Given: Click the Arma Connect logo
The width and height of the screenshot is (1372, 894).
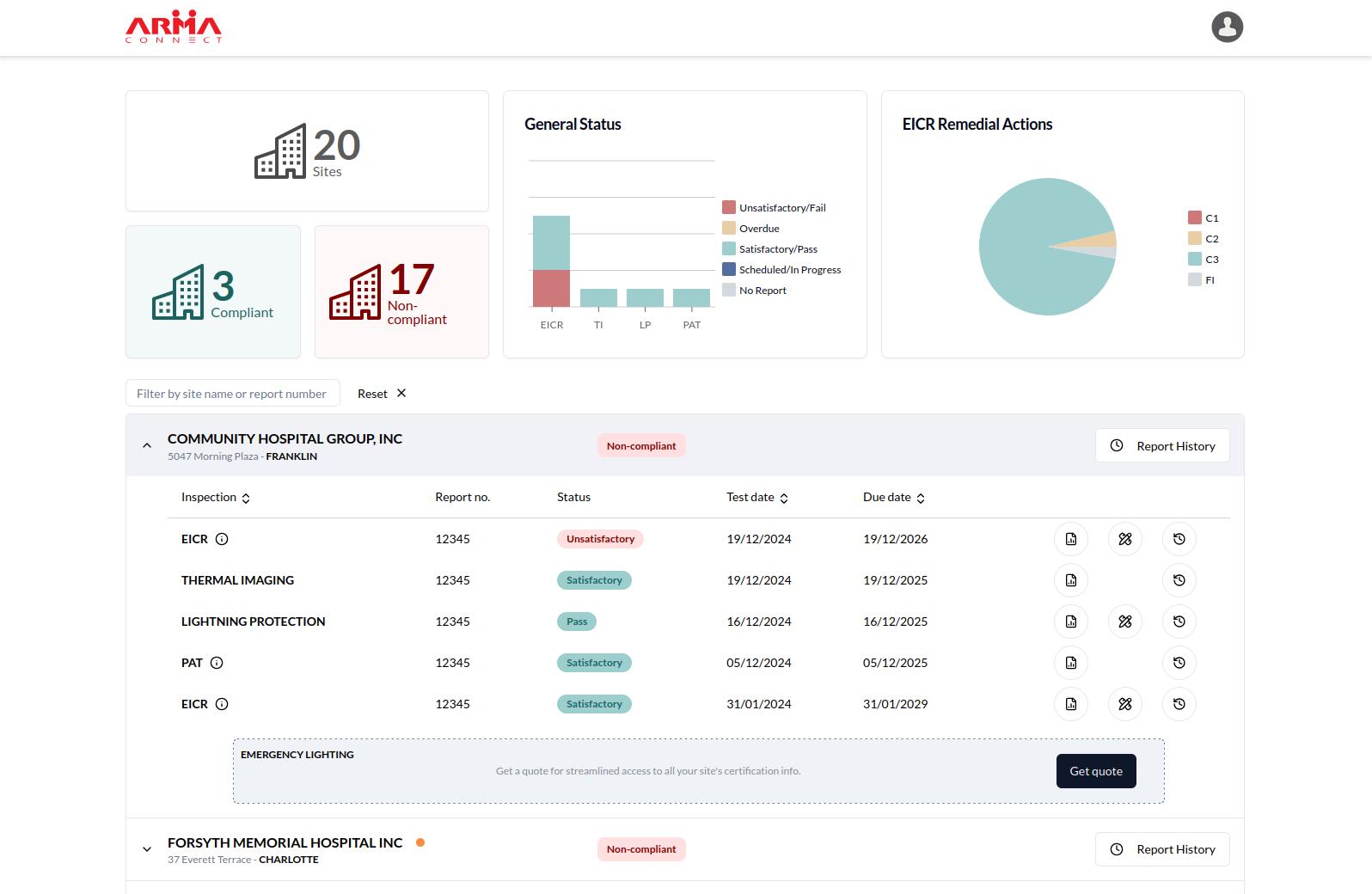Looking at the screenshot, I should click(174, 27).
